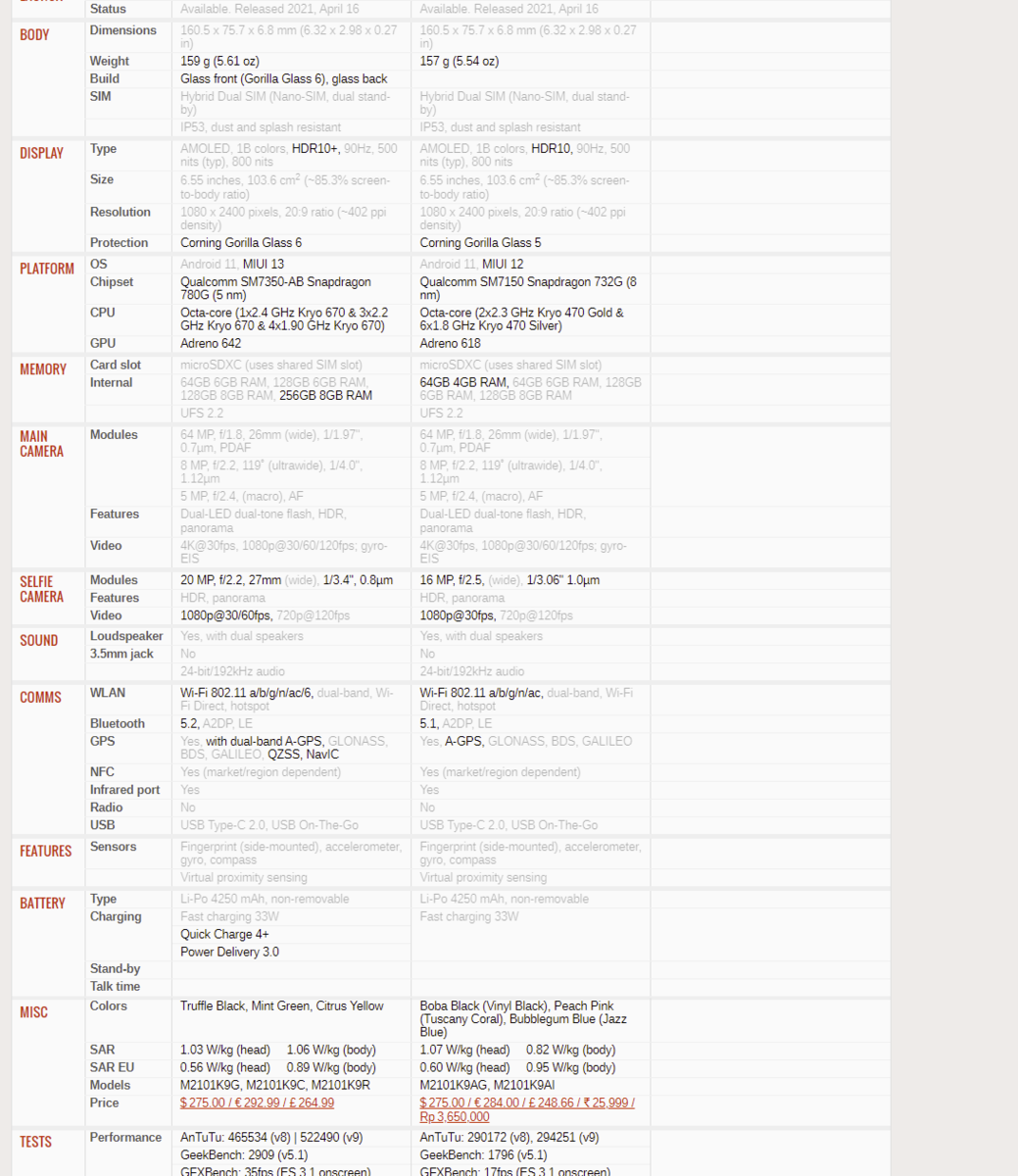Viewport: 1018px width, 1176px height.
Task: Click the PLATFORM section heading
Action: click(47, 269)
